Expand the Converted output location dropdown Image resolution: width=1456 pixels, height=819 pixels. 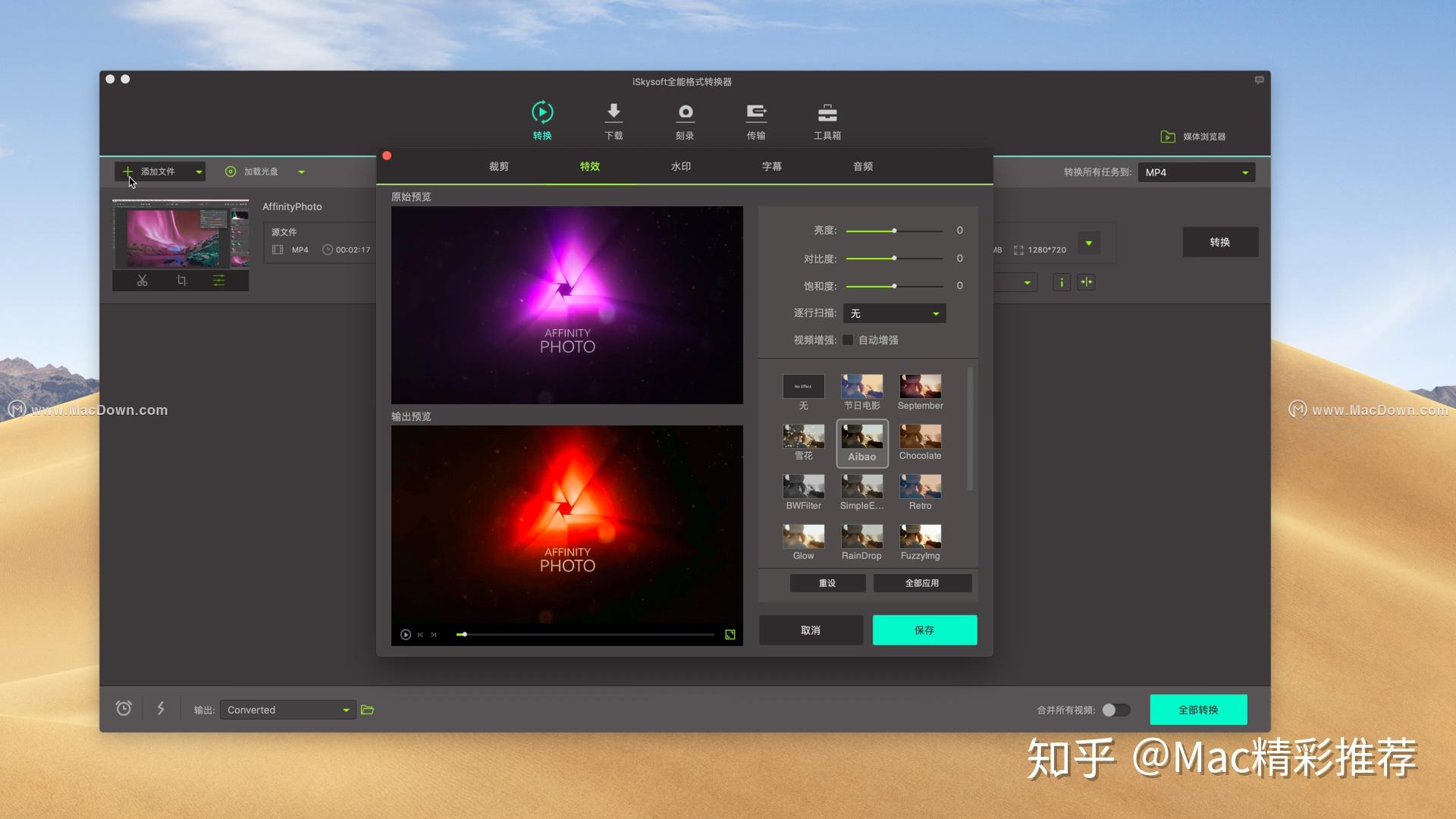pos(346,710)
